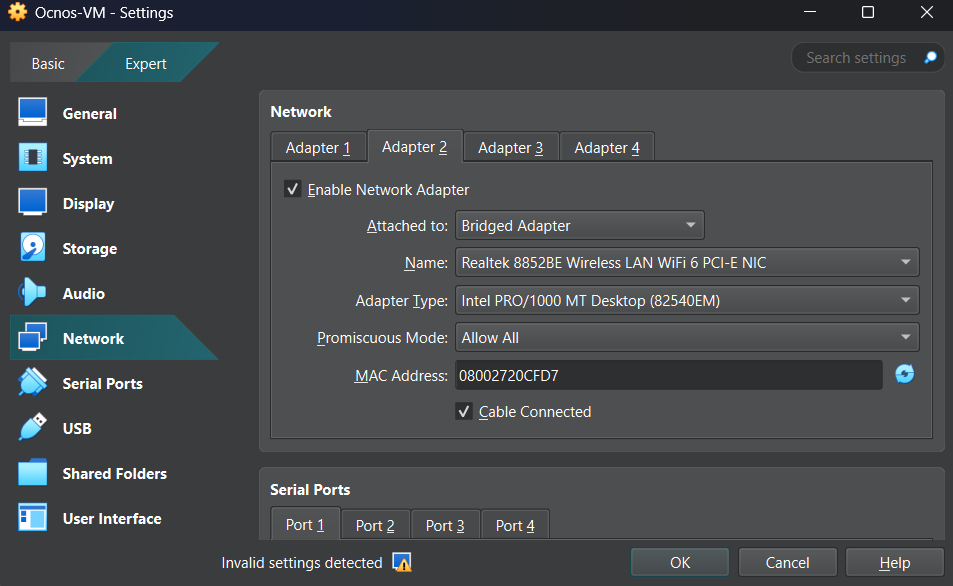The image size is (953, 586).
Task: Open the Display settings icon
Action: tap(31, 202)
